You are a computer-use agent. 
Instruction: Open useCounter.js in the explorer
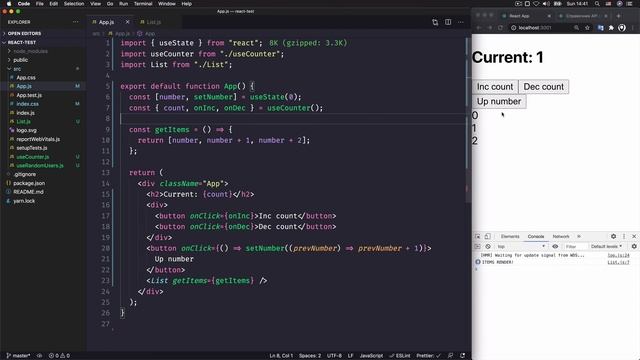33,157
